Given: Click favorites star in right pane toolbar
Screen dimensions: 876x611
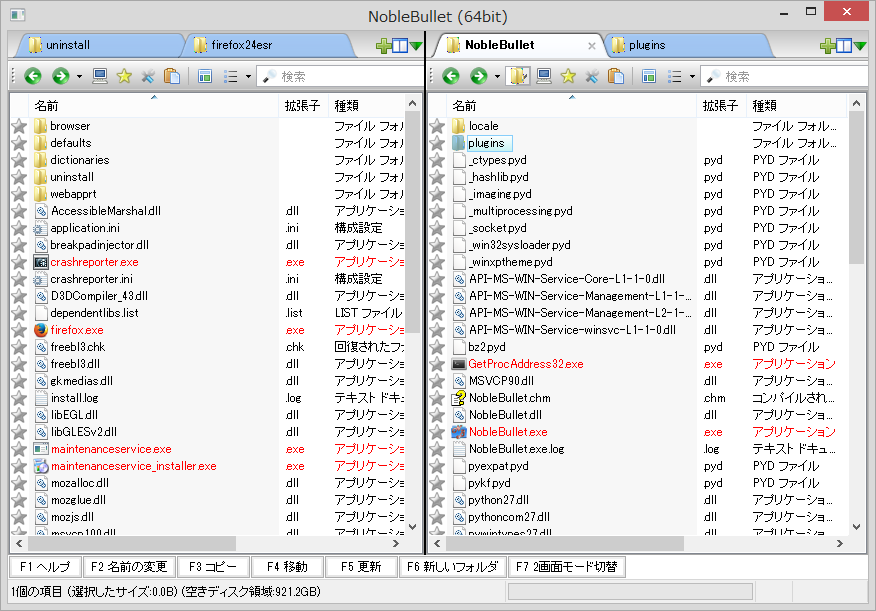Looking at the screenshot, I should 568,76.
